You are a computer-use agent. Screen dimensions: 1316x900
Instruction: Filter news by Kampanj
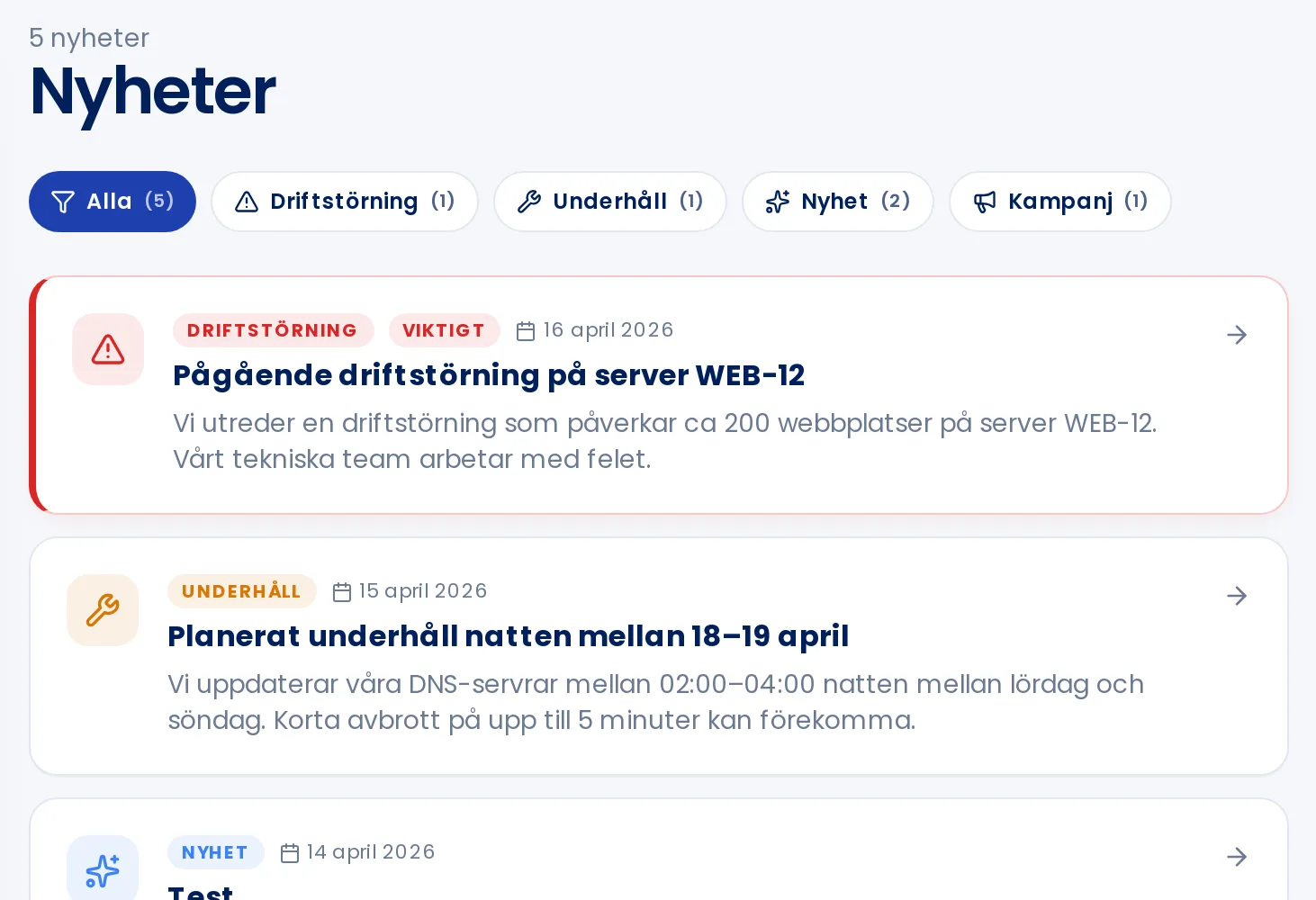point(1060,202)
